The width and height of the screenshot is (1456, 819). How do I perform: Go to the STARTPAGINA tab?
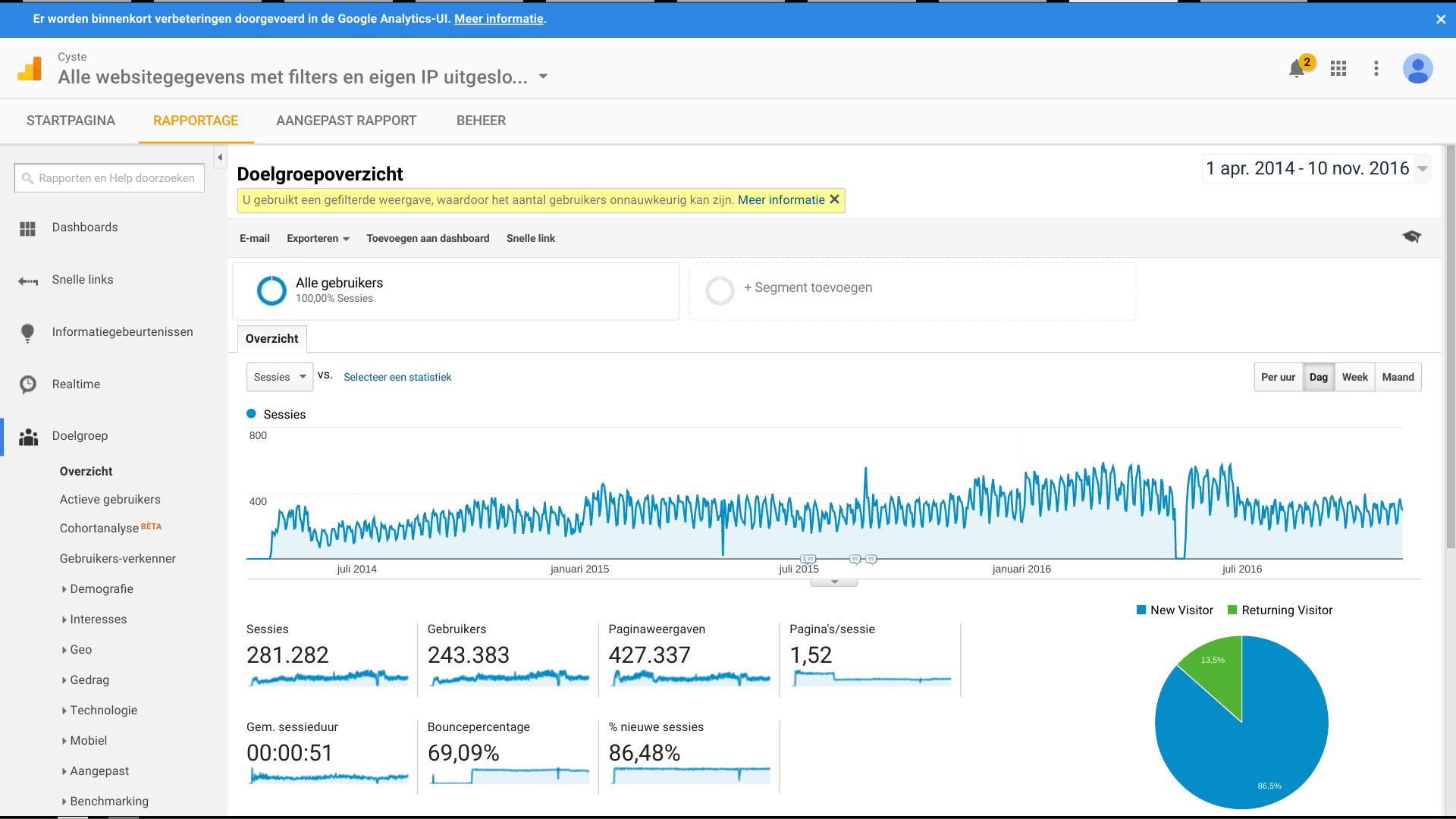coord(71,121)
